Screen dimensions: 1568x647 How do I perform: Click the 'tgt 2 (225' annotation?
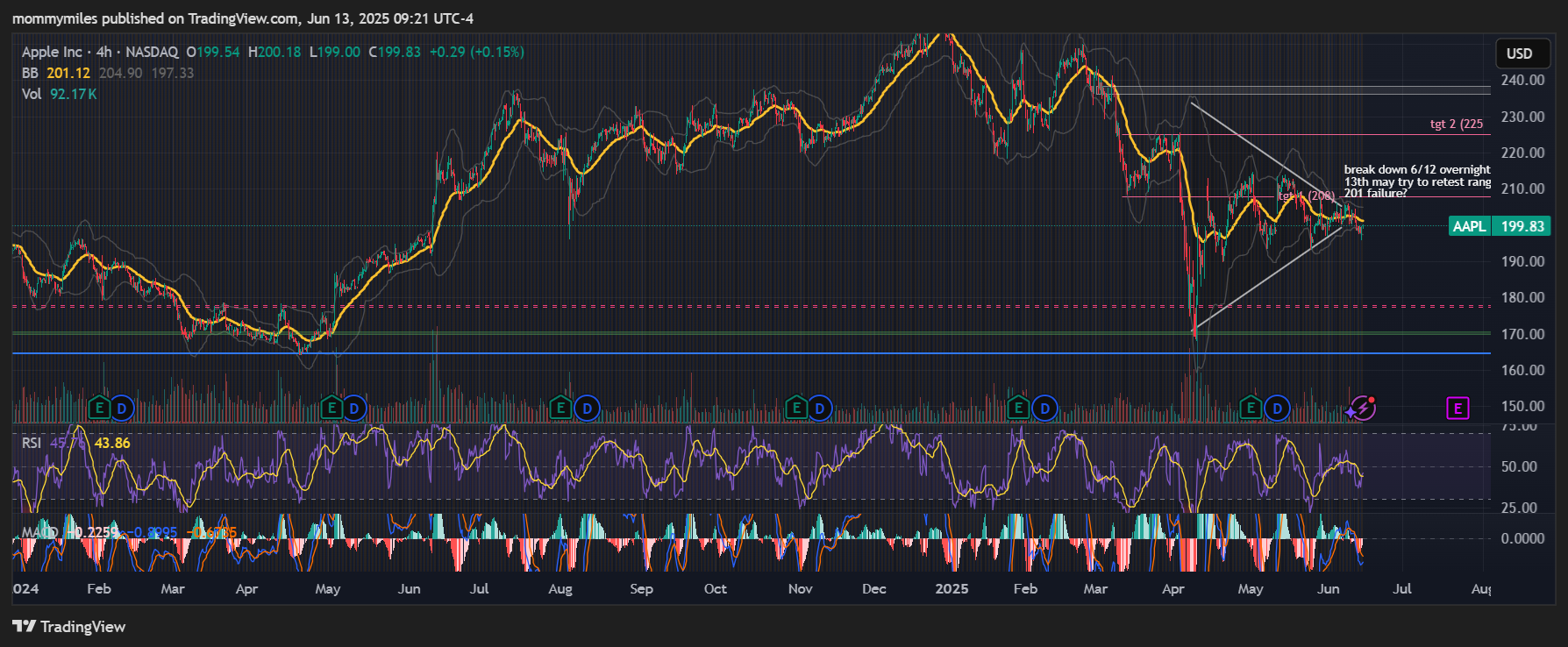[1457, 124]
